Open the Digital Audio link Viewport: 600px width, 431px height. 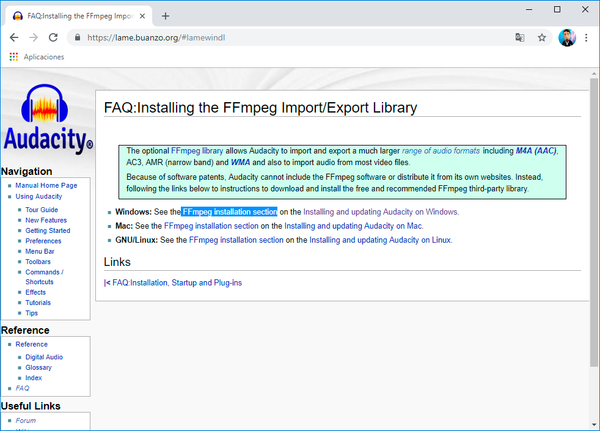point(44,357)
